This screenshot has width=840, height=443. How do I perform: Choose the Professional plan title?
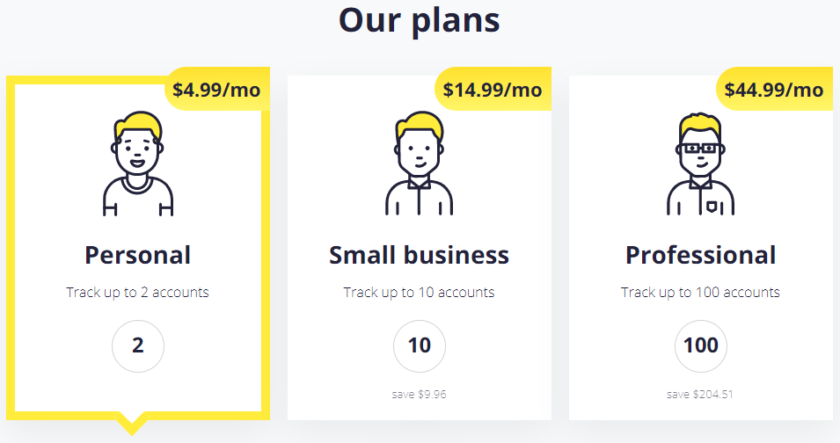[x=701, y=255]
